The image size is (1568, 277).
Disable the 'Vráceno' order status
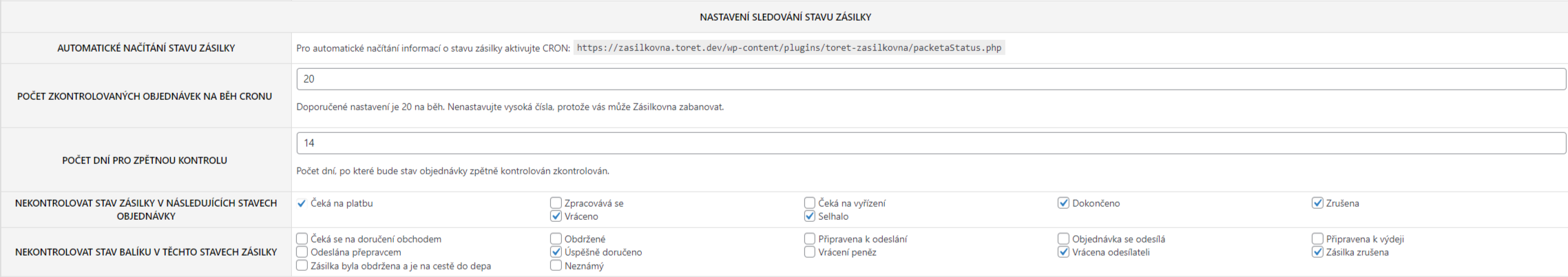[x=556, y=216]
